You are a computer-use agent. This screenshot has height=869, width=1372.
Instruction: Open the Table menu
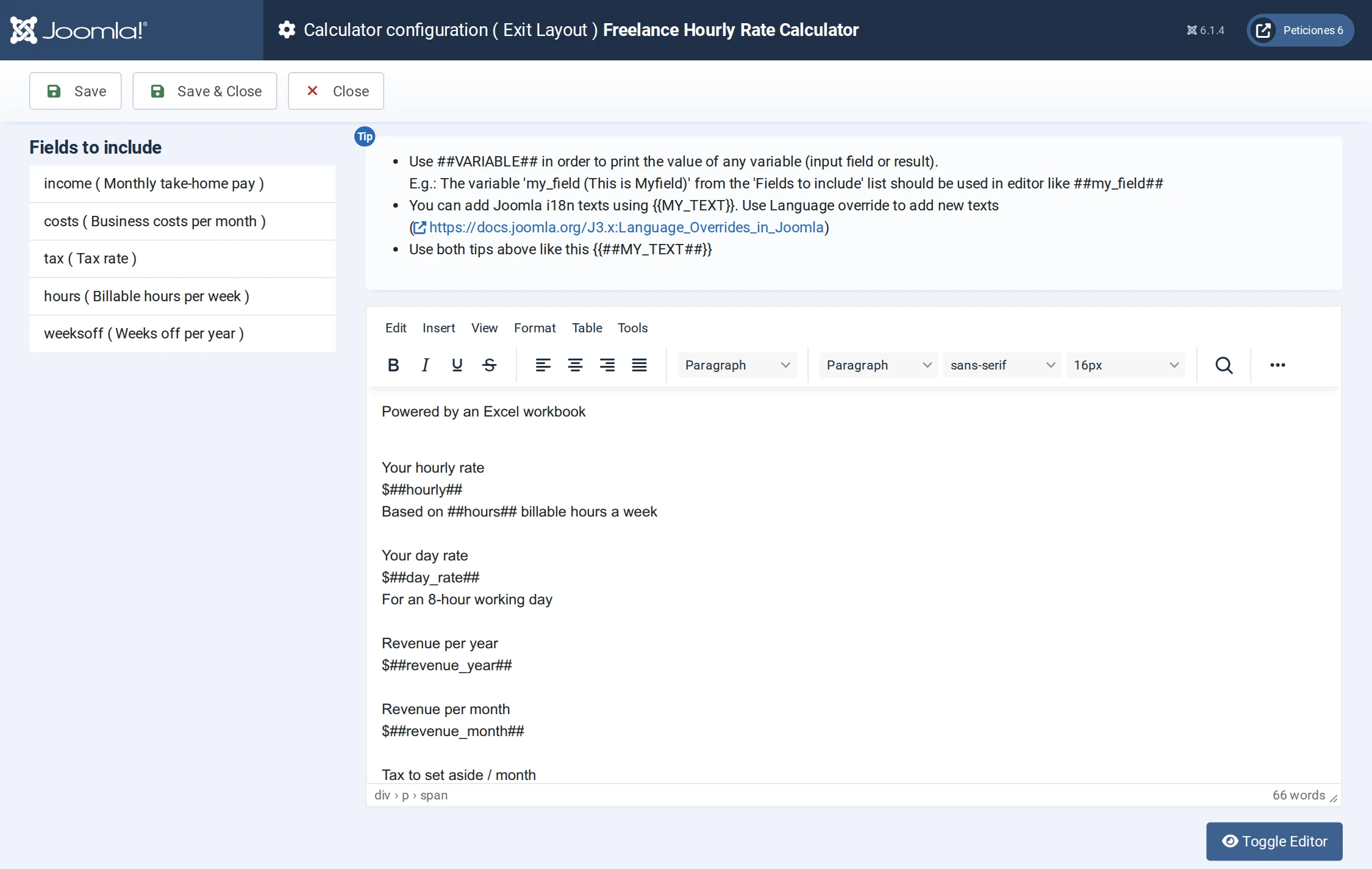click(587, 328)
